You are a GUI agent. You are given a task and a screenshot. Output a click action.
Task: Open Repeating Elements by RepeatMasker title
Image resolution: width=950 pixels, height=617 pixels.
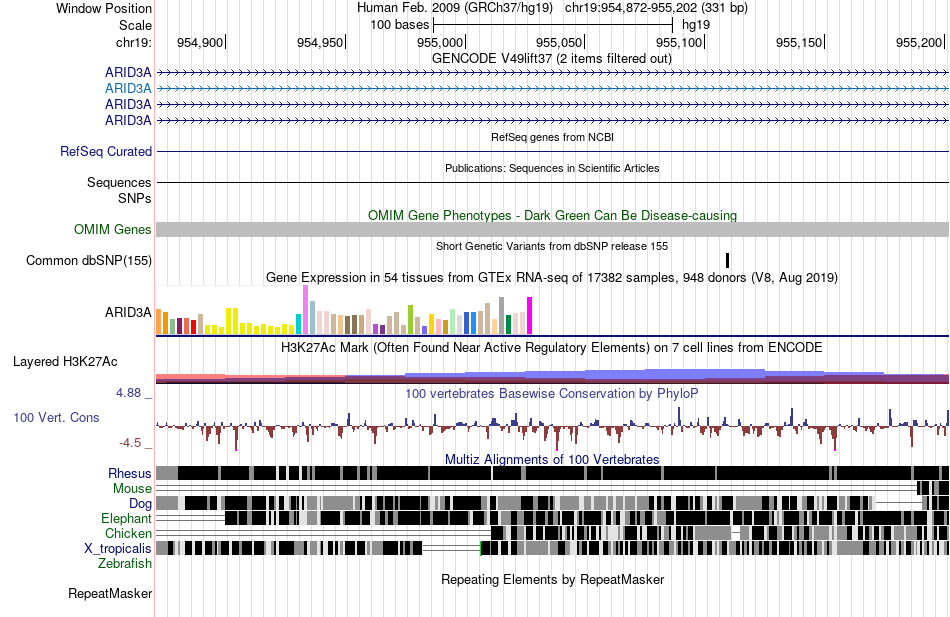point(553,579)
